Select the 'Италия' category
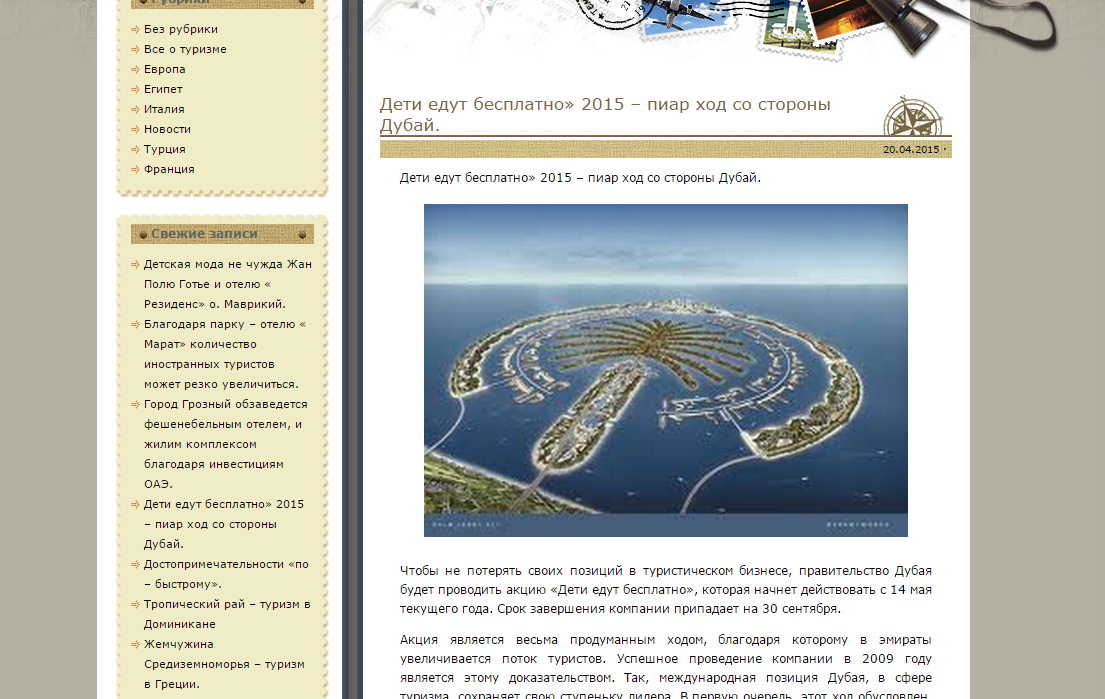Viewport: 1105px width, 699px height. 164,109
